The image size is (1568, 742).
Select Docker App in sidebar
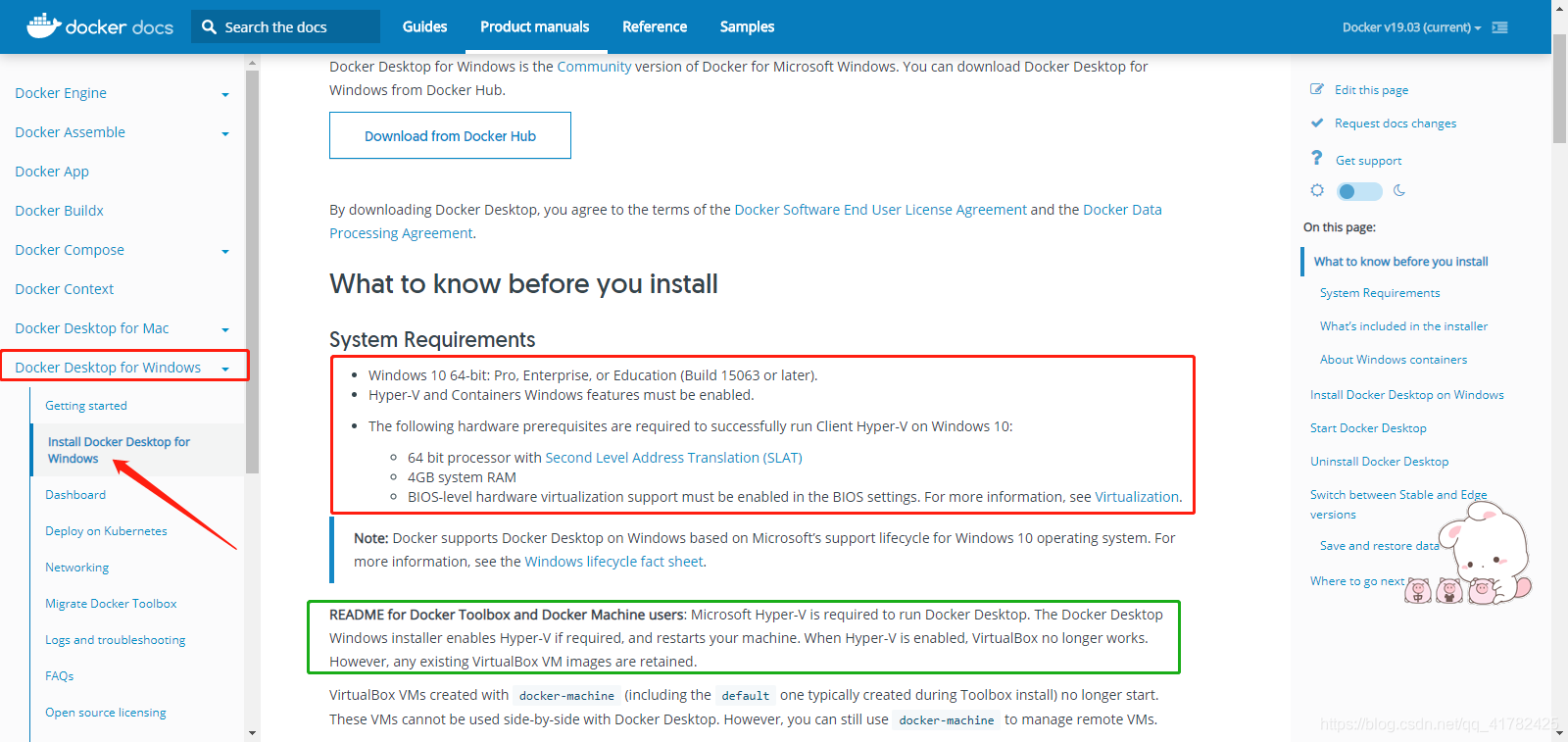(x=52, y=172)
